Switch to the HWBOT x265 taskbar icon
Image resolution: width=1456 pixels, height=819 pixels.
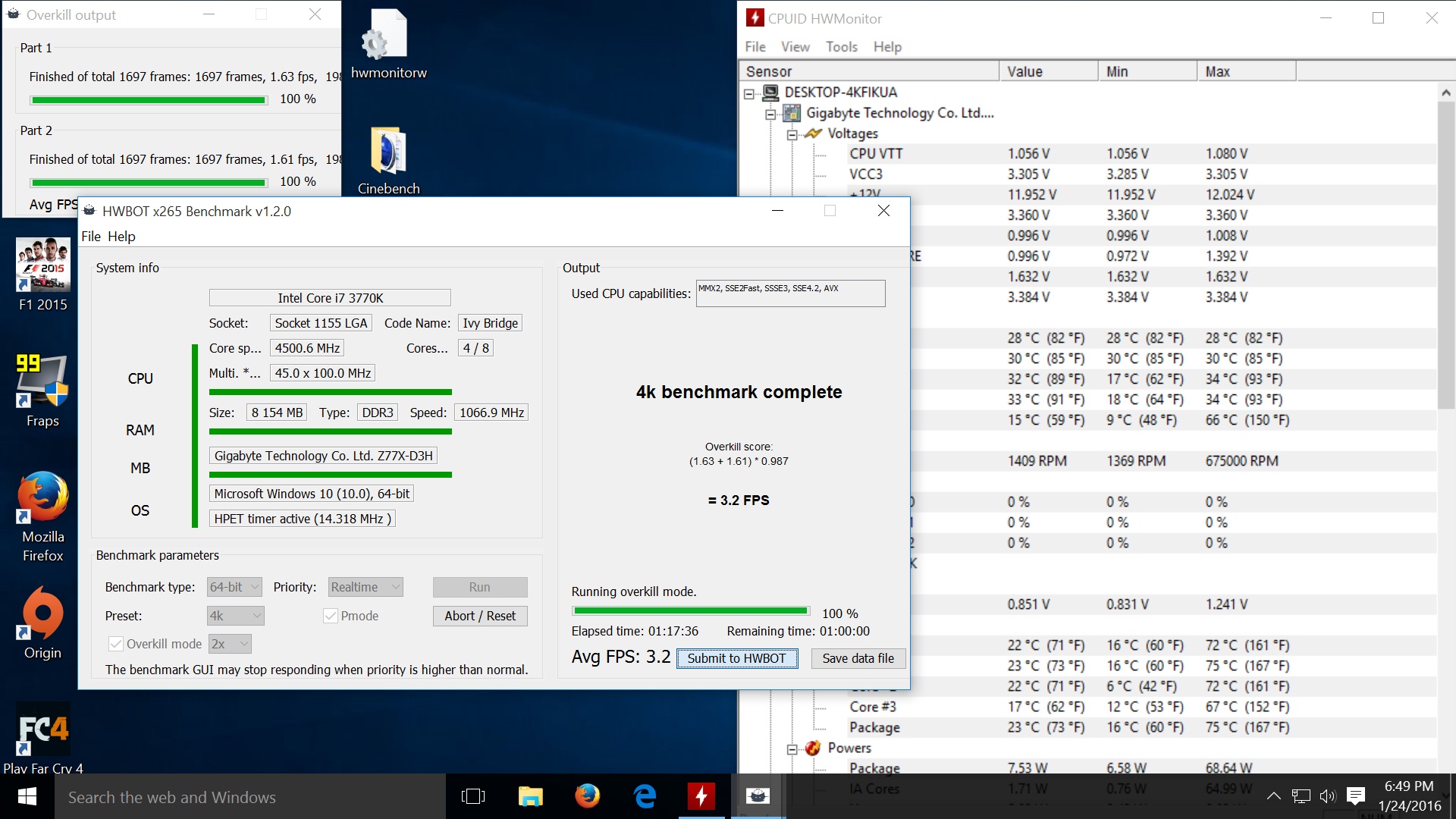click(758, 797)
